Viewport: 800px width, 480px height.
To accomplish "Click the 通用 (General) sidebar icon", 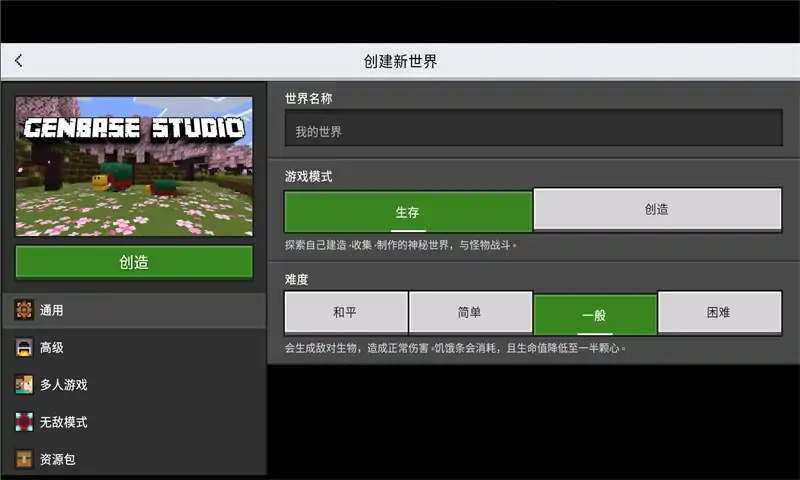I will (x=24, y=311).
